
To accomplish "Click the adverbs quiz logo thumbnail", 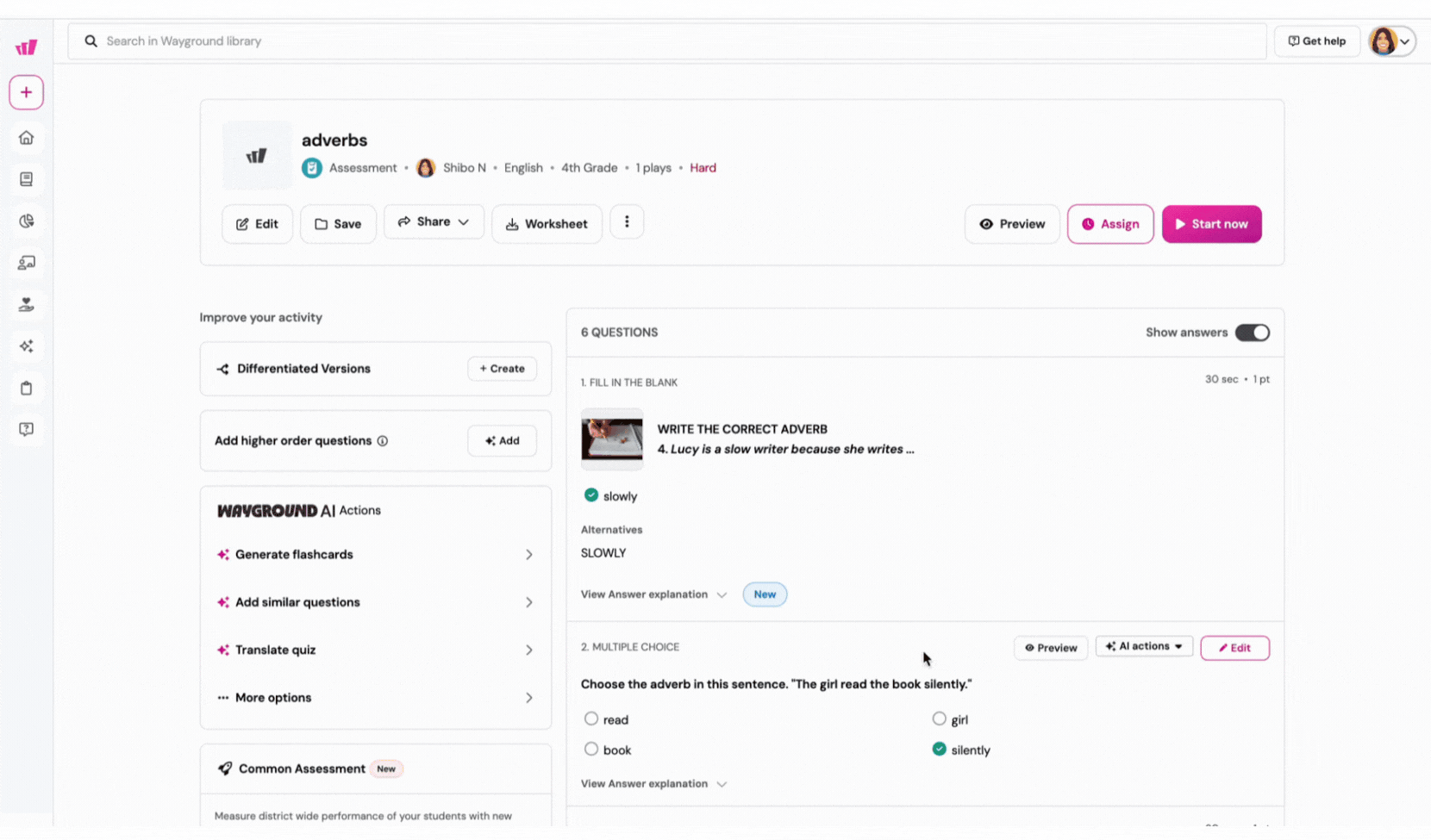I will click(257, 156).
